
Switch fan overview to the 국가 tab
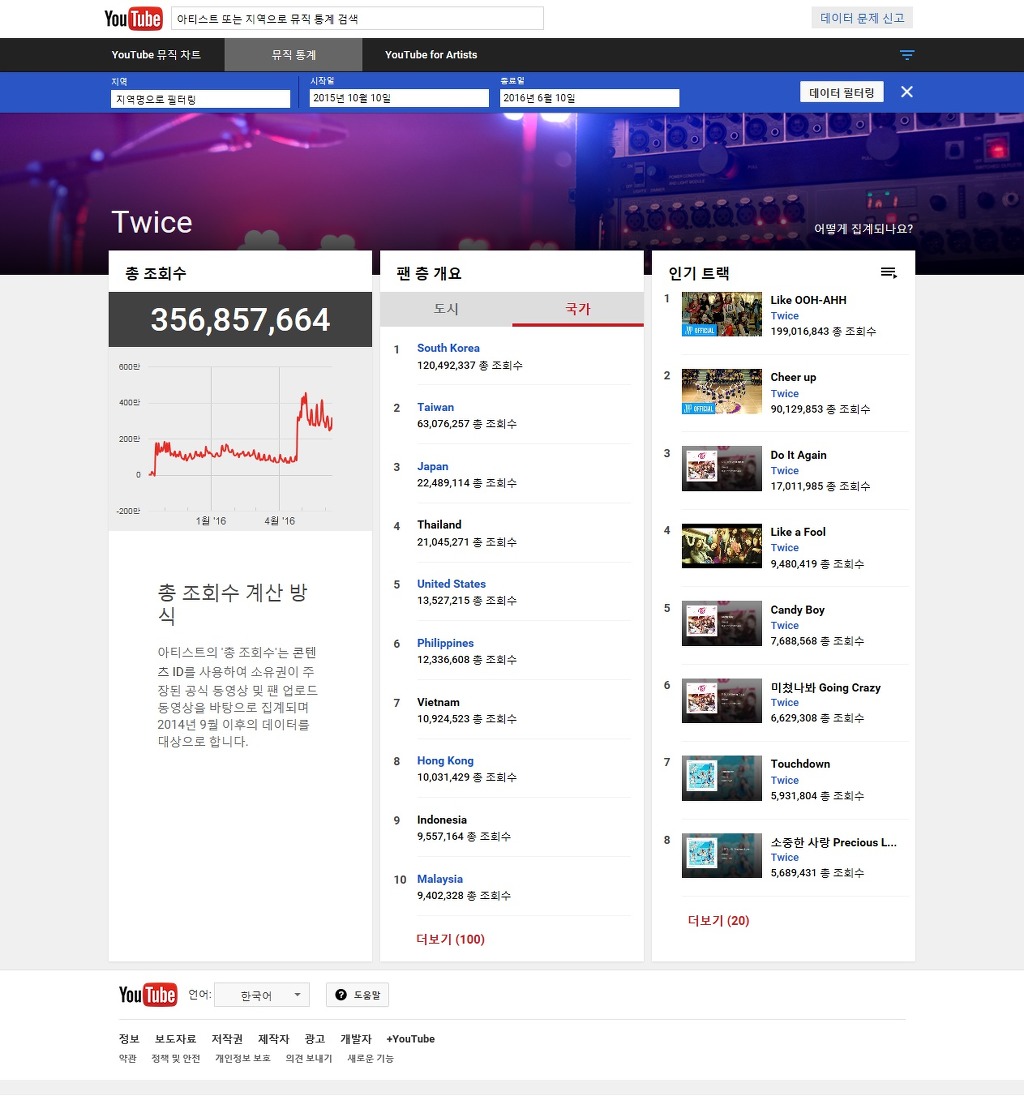(x=578, y=309)
